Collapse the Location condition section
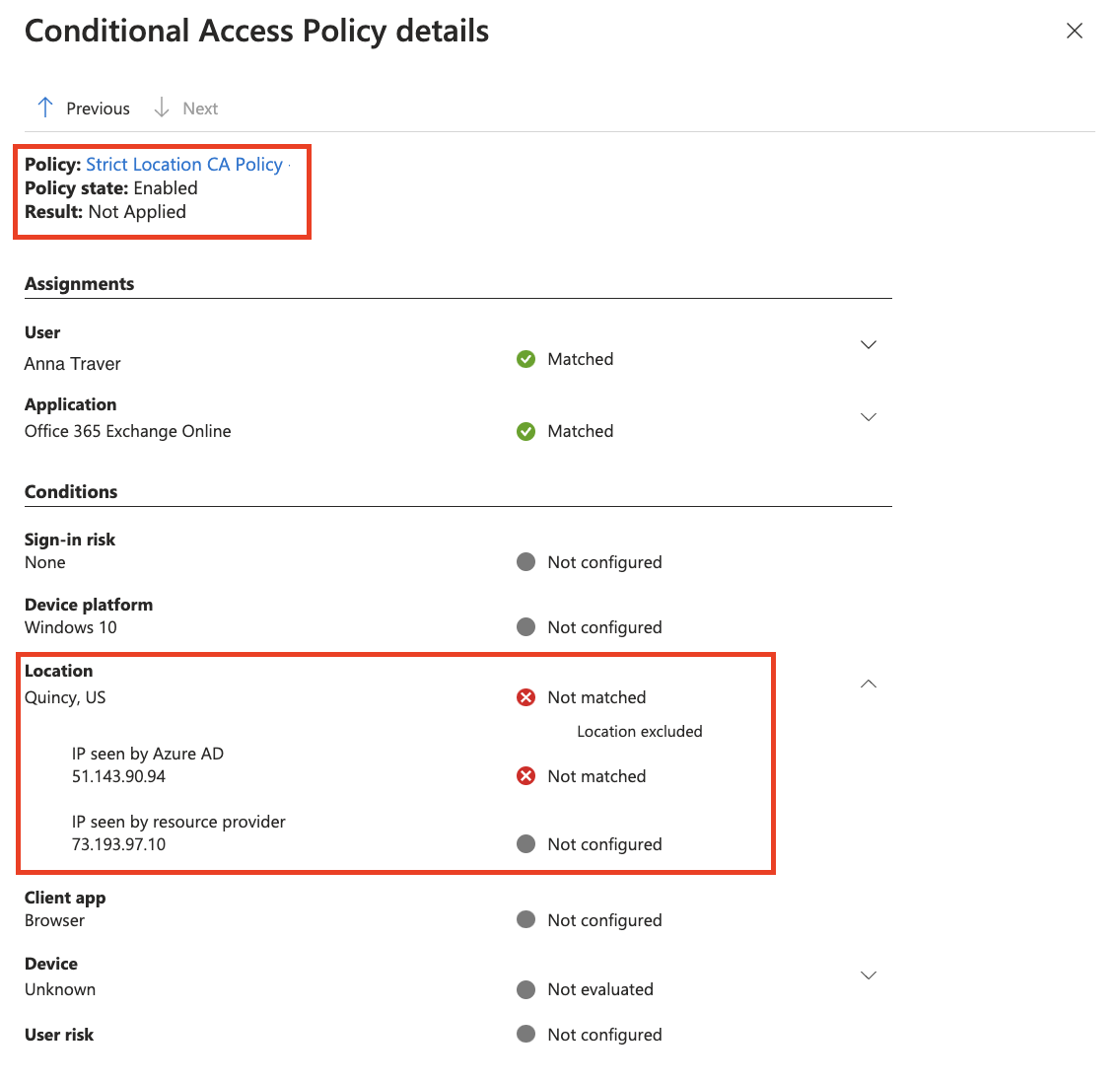The width and height of the screenshot is (1120, 1083). [869, 685]
